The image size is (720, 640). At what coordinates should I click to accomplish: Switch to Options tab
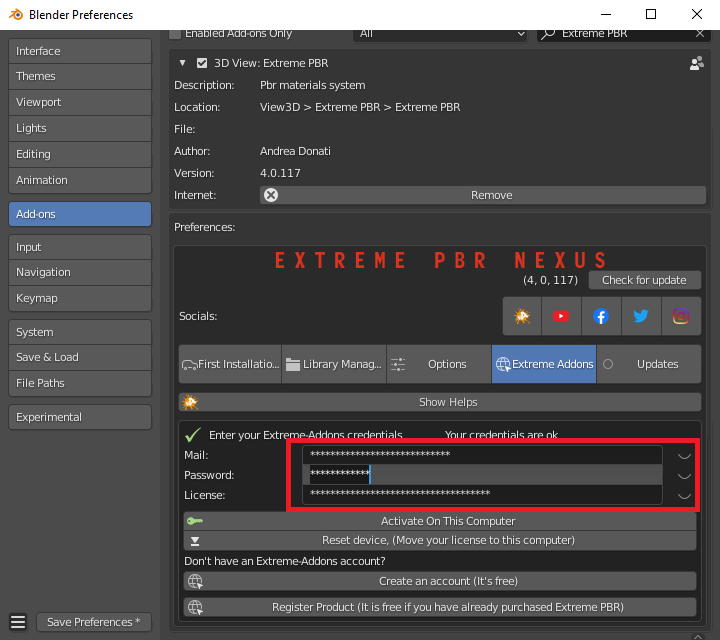coord(439,364)
